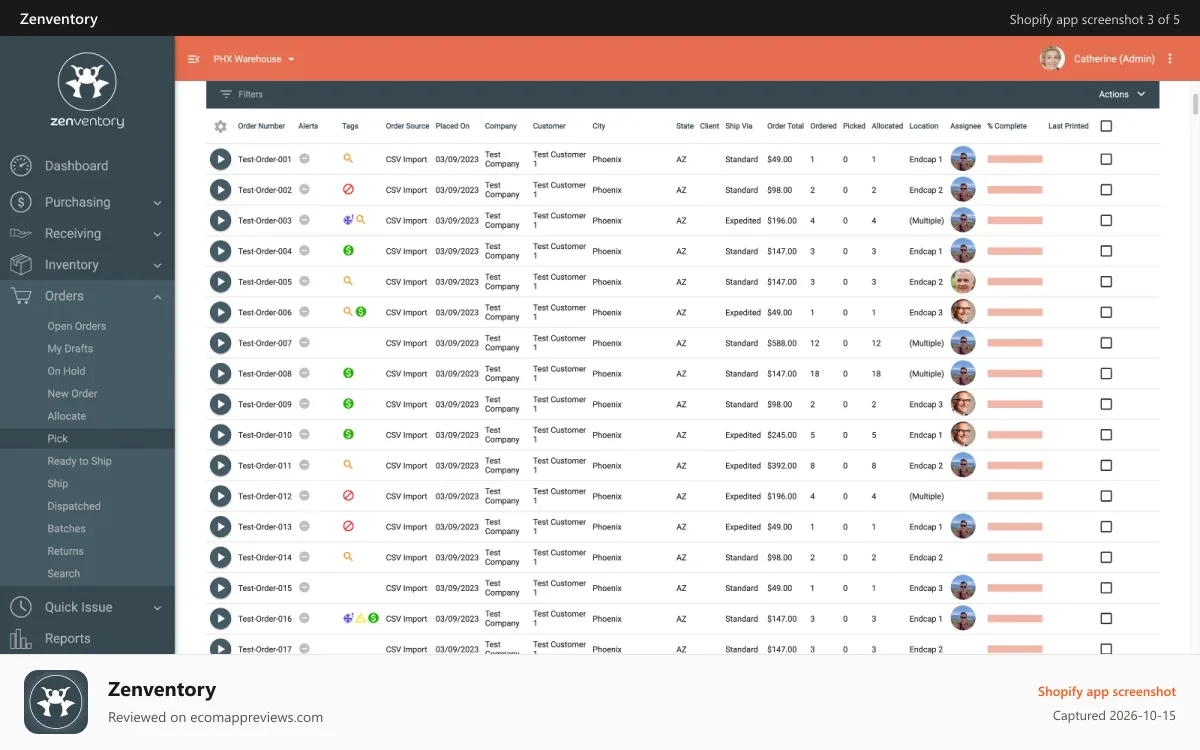
Task: Click the Purchasing dollar icon in sidebar
Action: 20,202
